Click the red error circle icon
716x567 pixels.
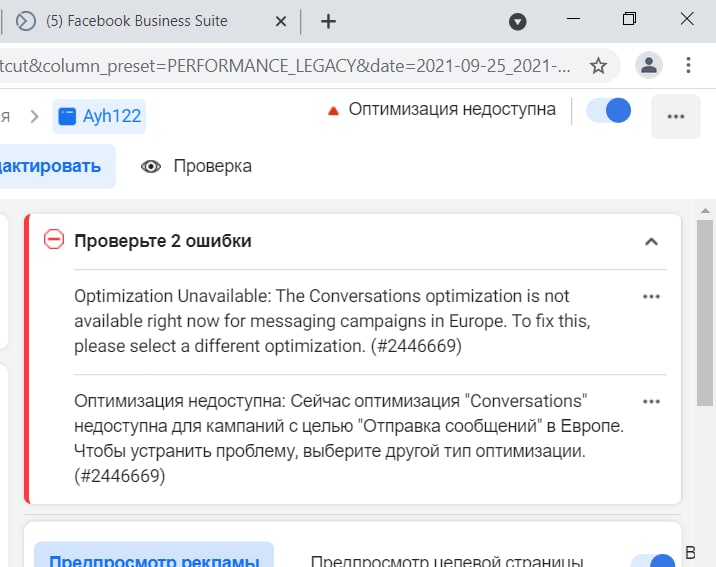54,240
